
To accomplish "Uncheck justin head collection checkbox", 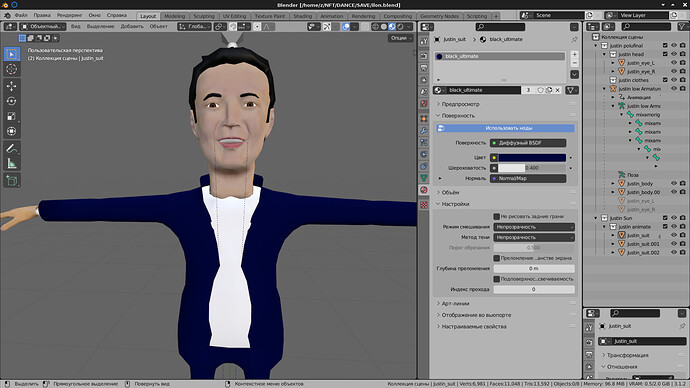I will [x=665, y=54].
